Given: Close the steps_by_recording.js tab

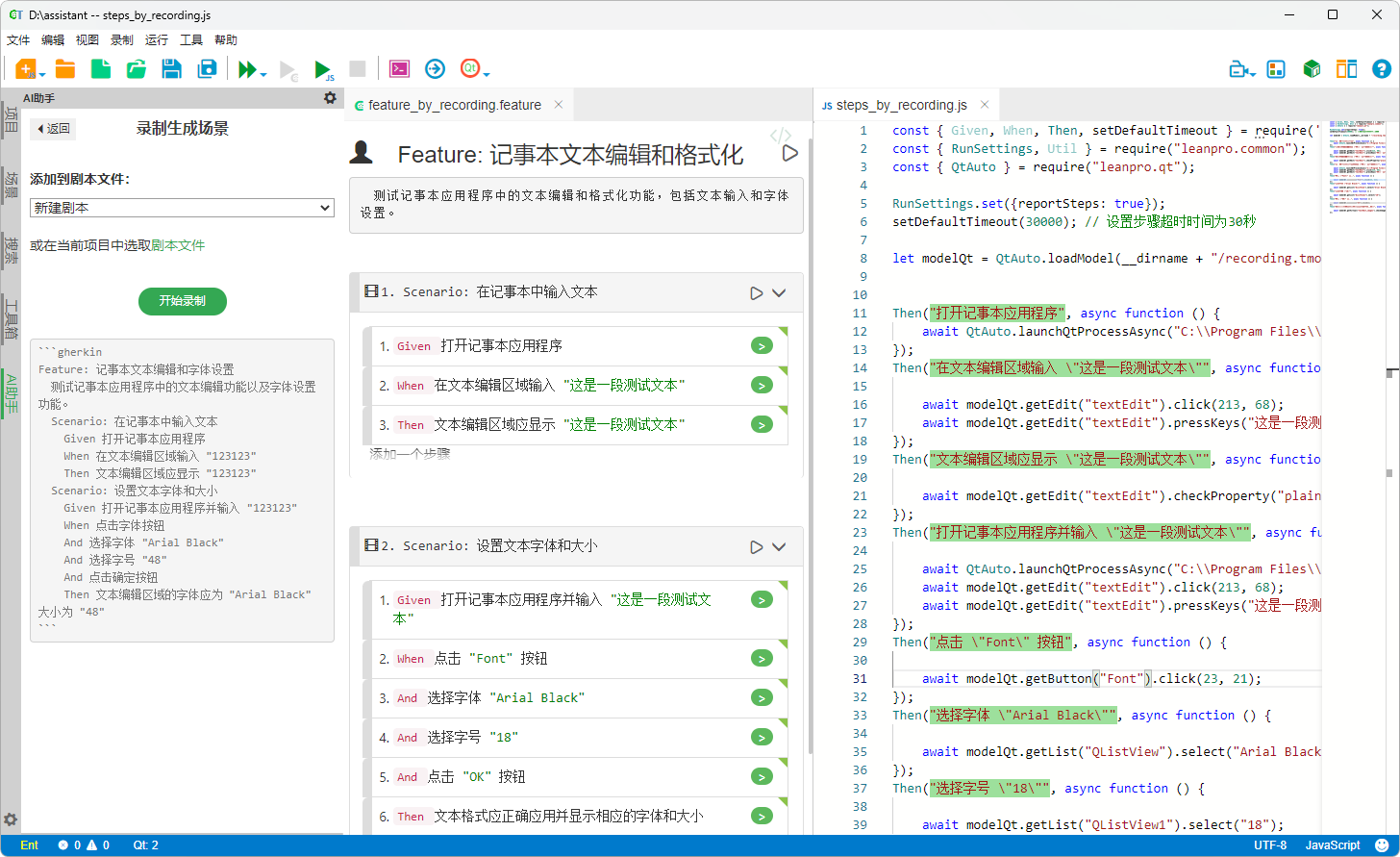Looking at the screenshot, I should pos(985,105).
